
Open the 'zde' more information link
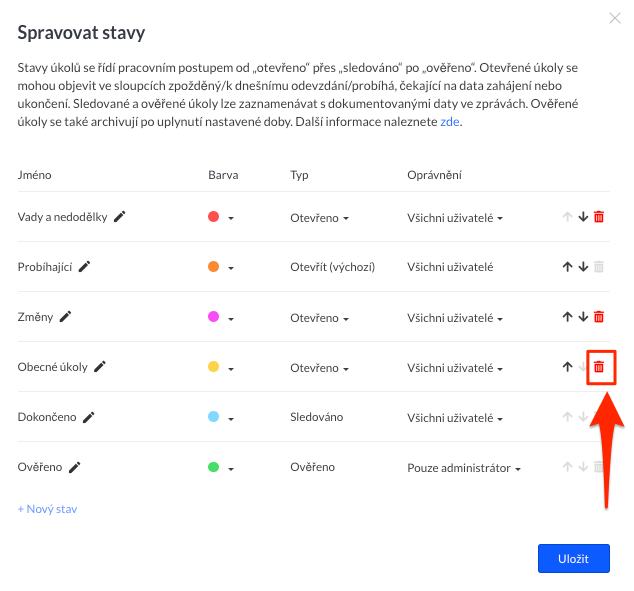point(450,122)
